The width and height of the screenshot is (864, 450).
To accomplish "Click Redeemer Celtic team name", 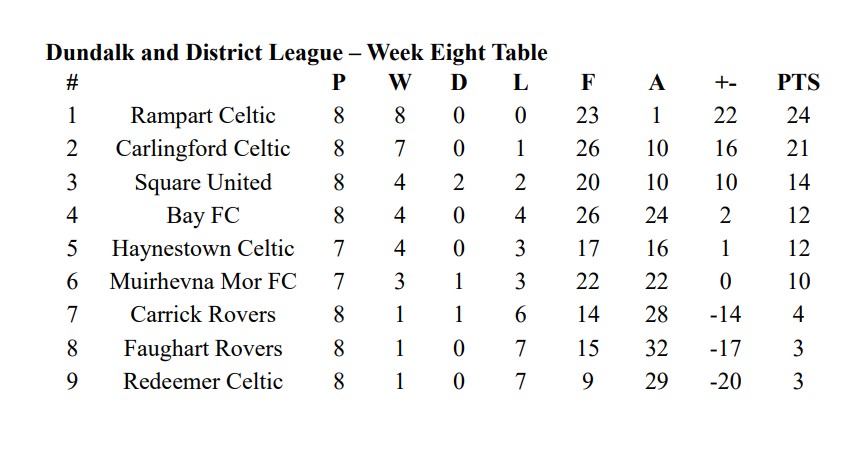I will 203,381.
